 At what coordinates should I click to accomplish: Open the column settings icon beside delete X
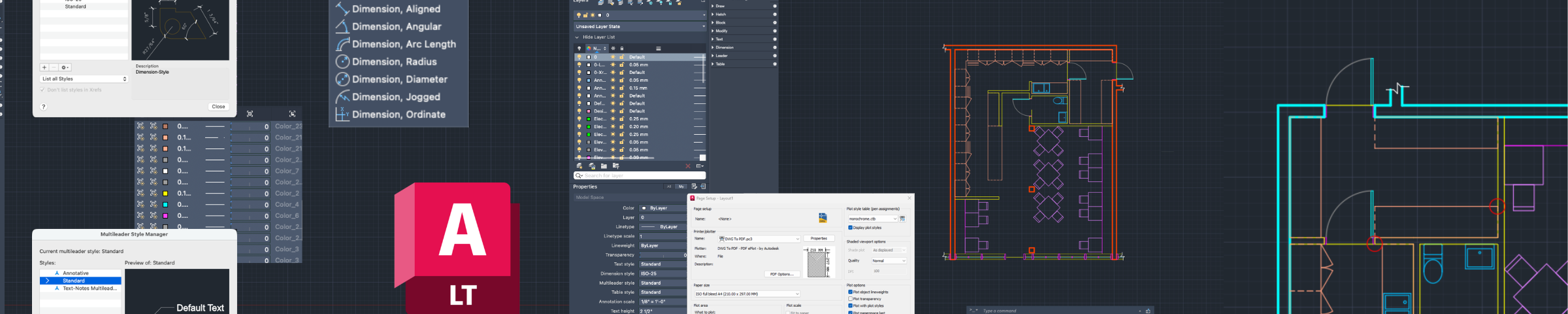[x=700, y=166]
